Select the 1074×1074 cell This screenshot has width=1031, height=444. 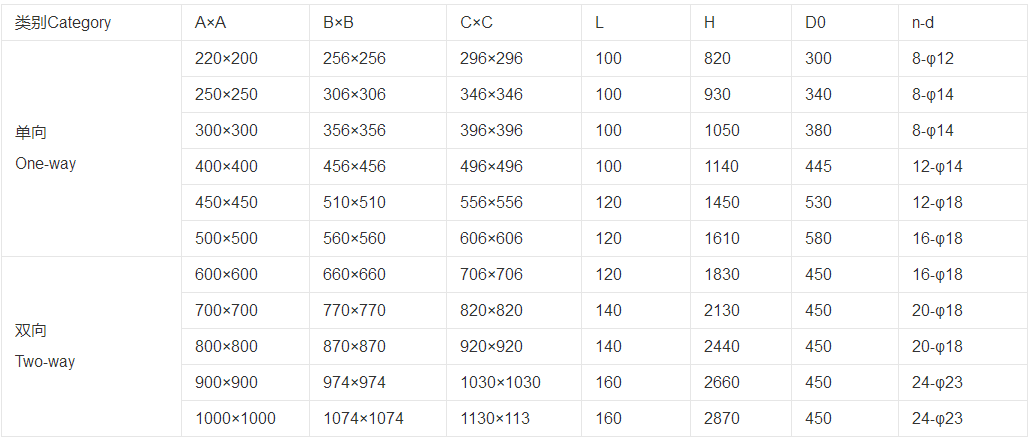coord(363,419)
